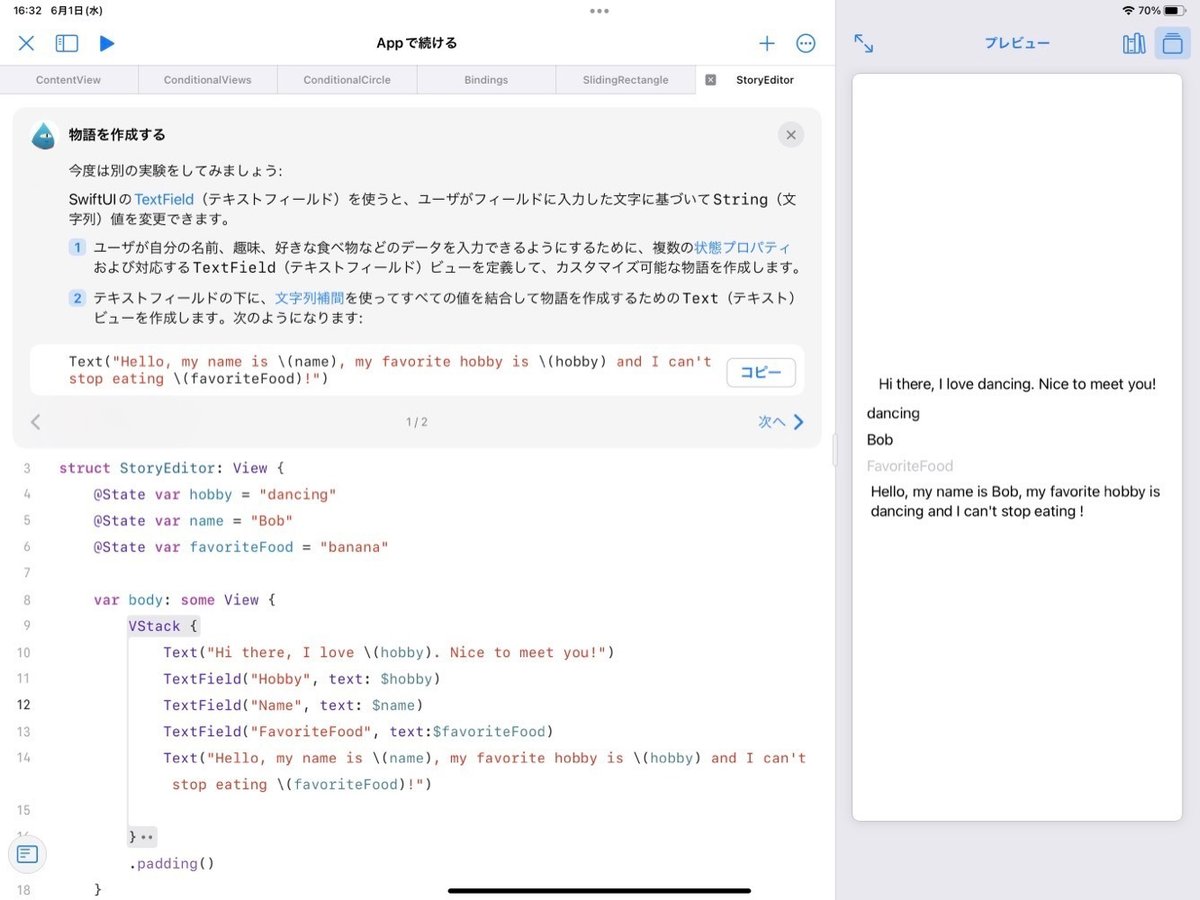Click line number 12 in the gutter
This screenshot has width=1200, height=900.
coord(25,705)
